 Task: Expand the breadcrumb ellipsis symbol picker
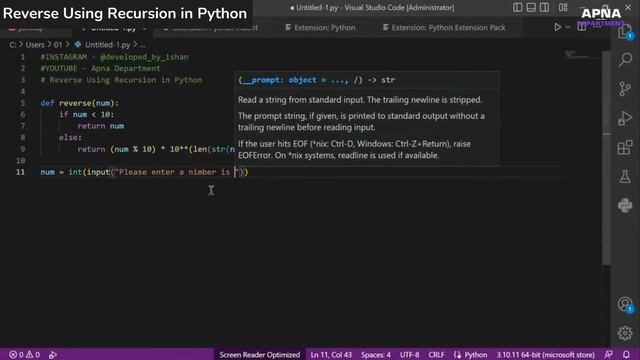click(x=142, y=45)
